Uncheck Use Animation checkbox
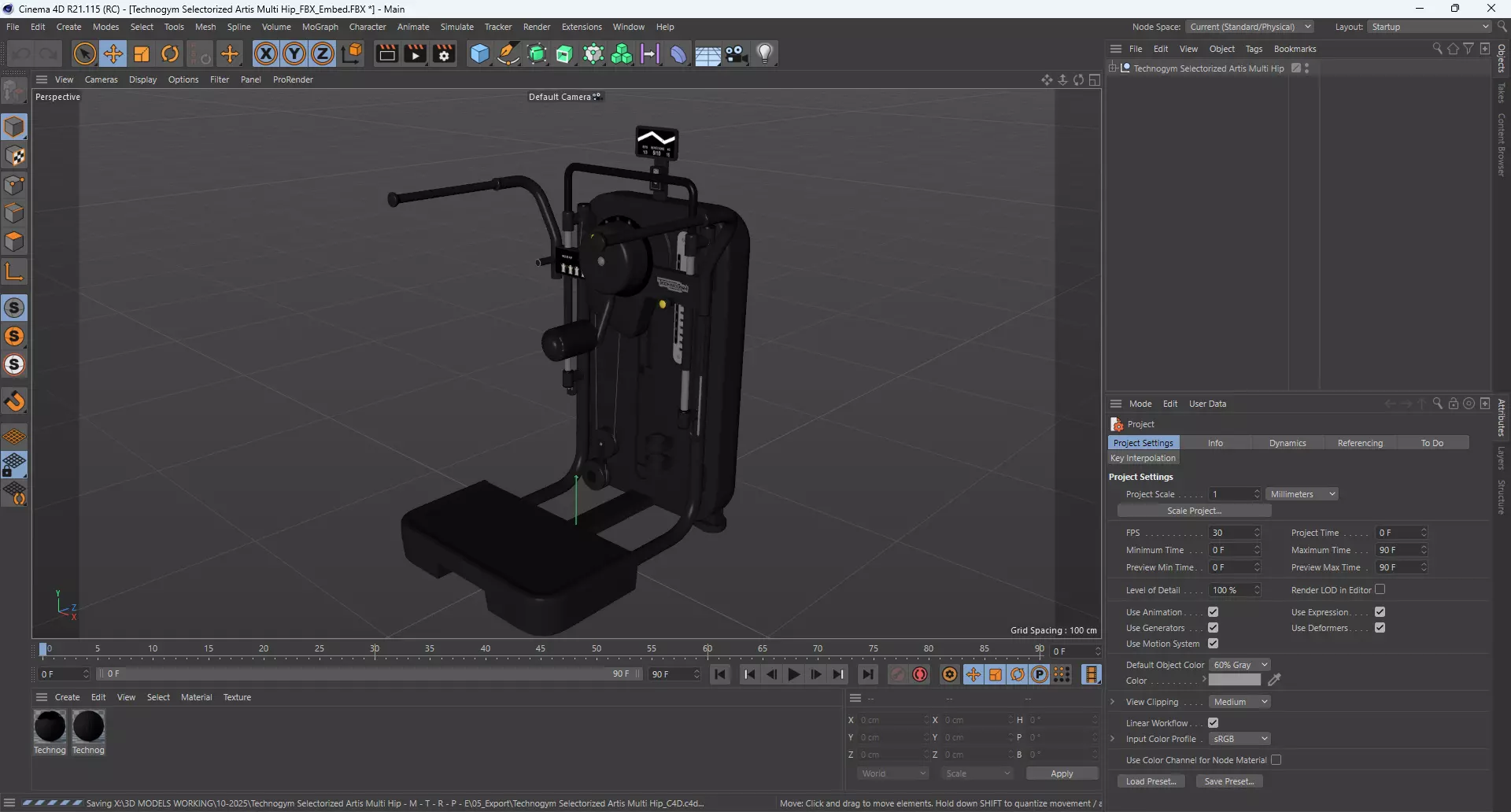The height and width of the screenshot is (812, 1511). click(1213, 612)
